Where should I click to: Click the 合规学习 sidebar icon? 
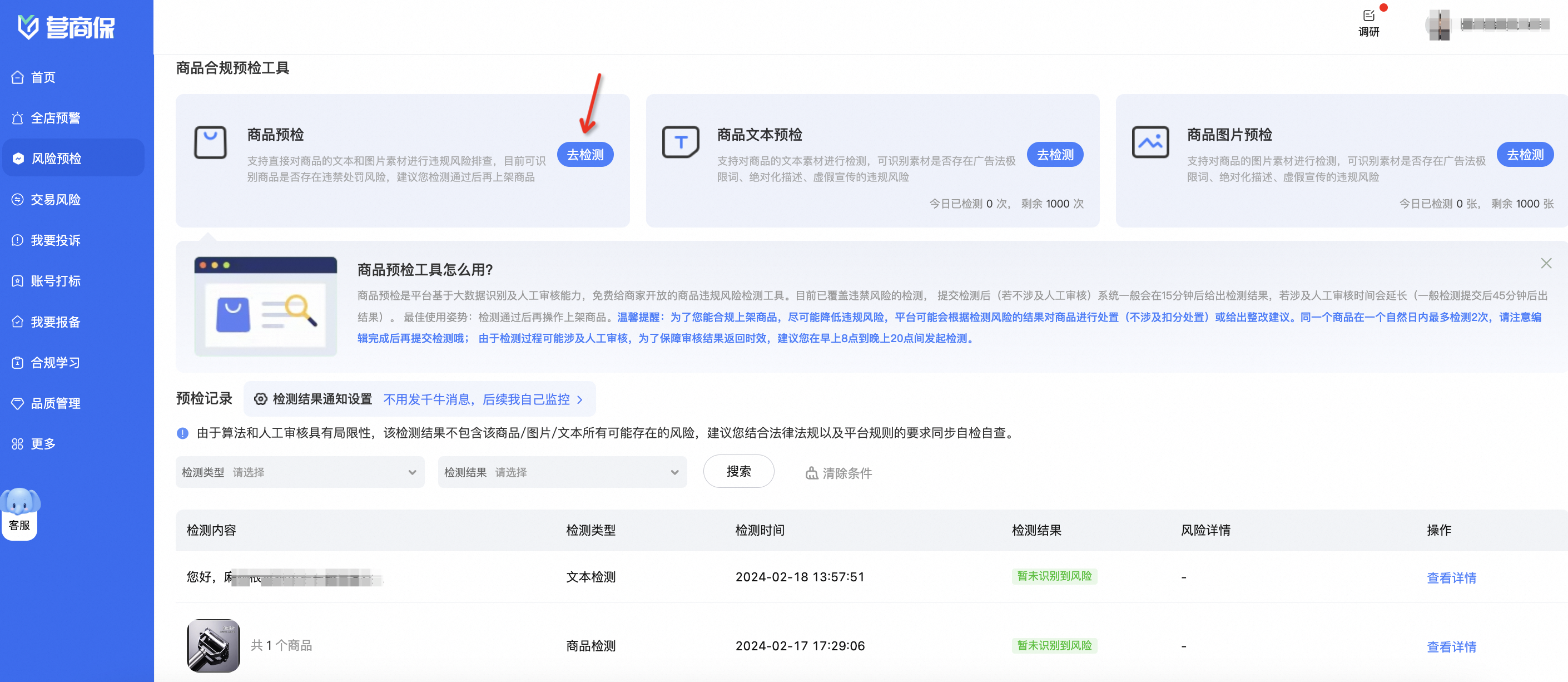tap(18, 362)
